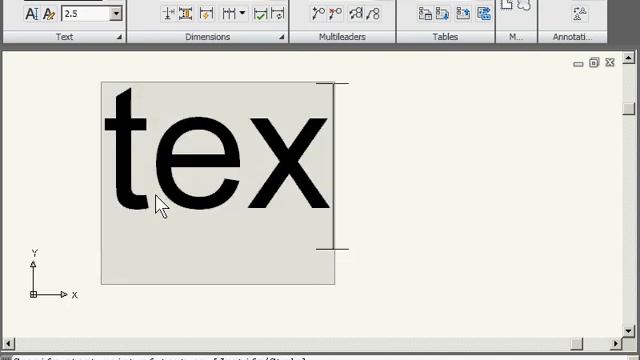Expand the collapsed M... panel title

[516, 37]
